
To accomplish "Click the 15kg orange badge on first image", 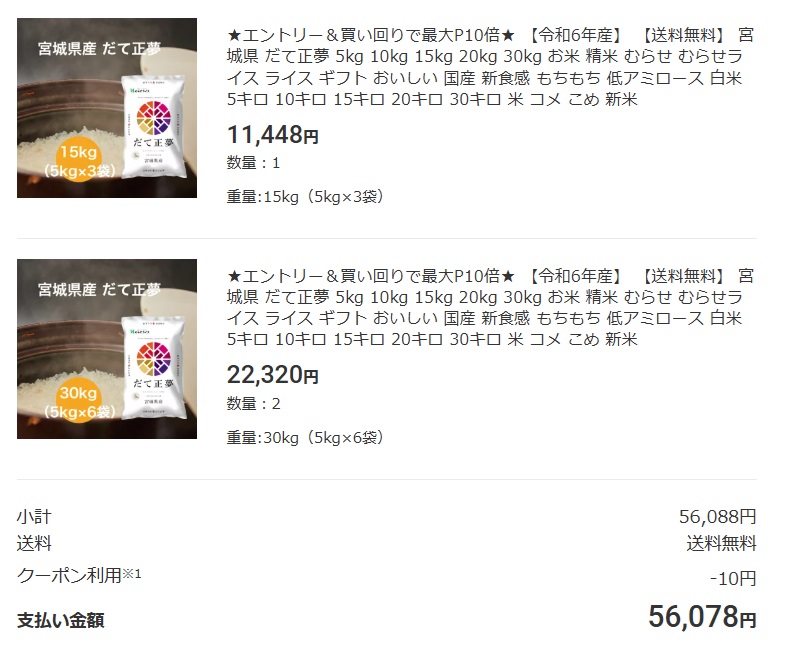I will pos(79,159).
